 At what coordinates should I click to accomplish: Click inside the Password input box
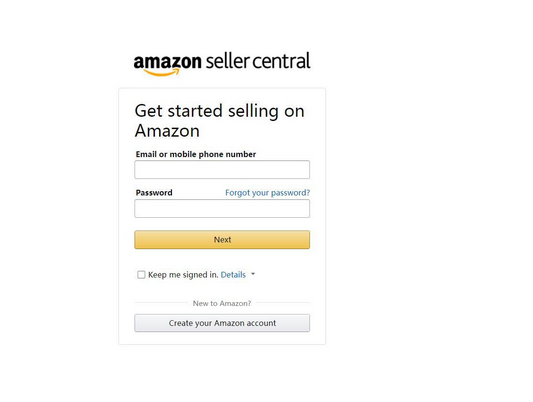222,208
